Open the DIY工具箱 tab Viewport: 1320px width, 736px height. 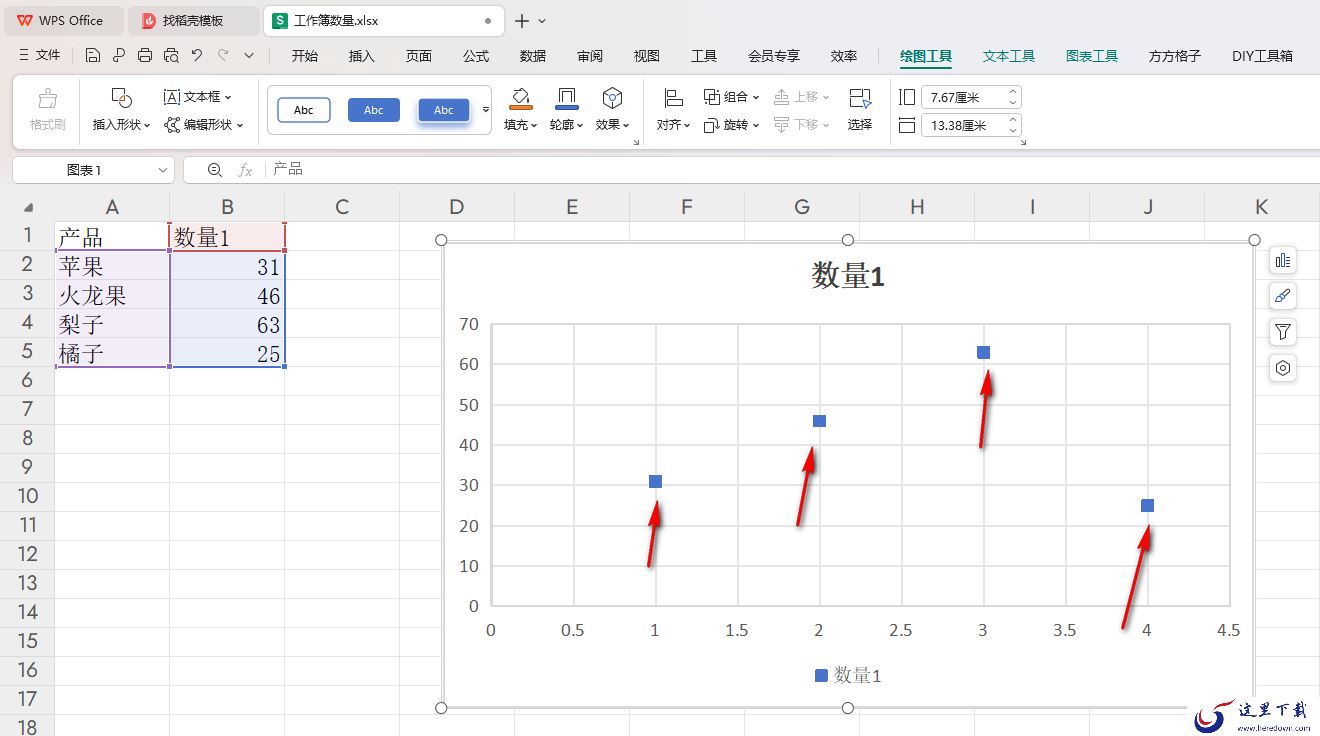(1262, 56)
